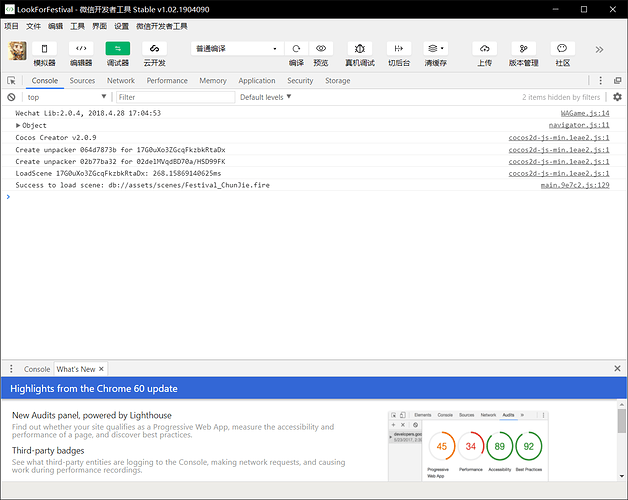Screen dimensions: 628x500
Task: Toggle the editor (编辑器) panel
Action: [x=81, y=48]
